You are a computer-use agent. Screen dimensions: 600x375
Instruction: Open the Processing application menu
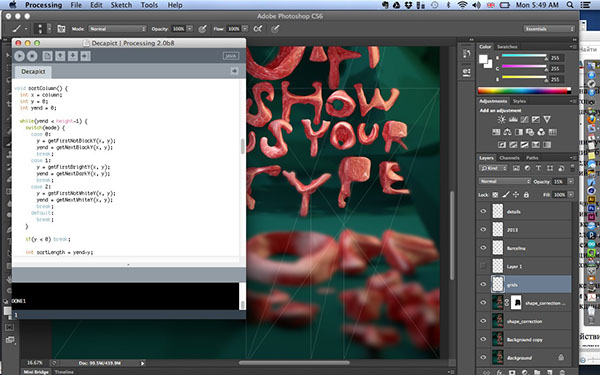click(x=44, y=5)
